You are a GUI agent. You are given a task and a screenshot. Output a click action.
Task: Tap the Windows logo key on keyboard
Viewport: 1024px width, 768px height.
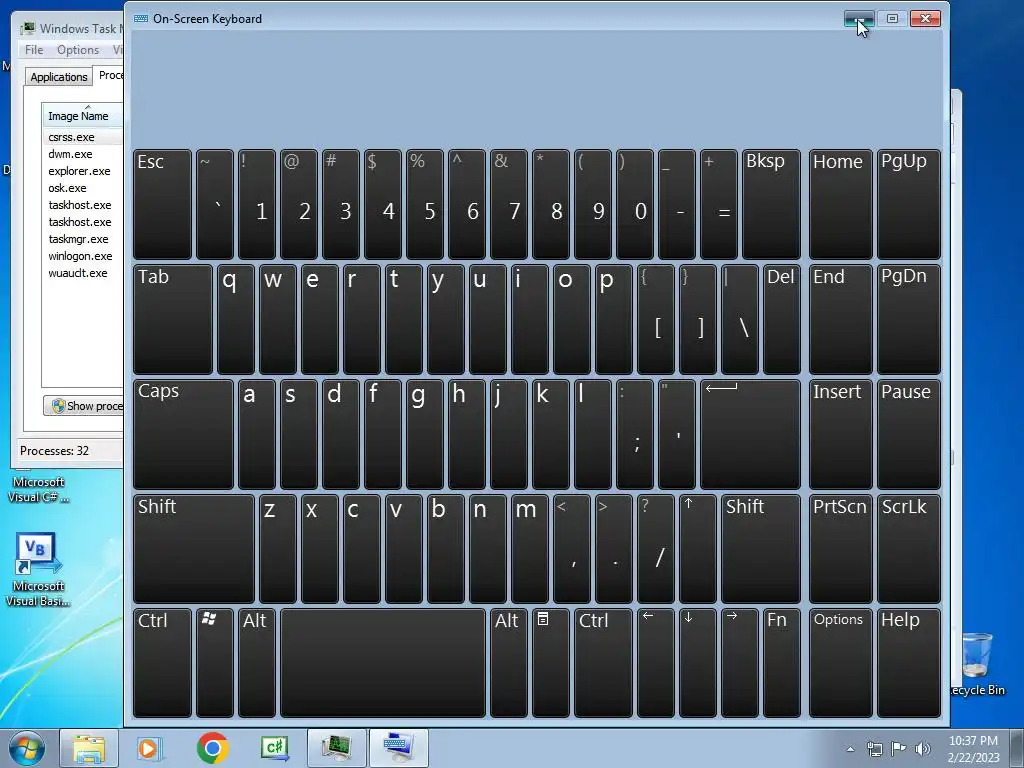click(215, 663)
